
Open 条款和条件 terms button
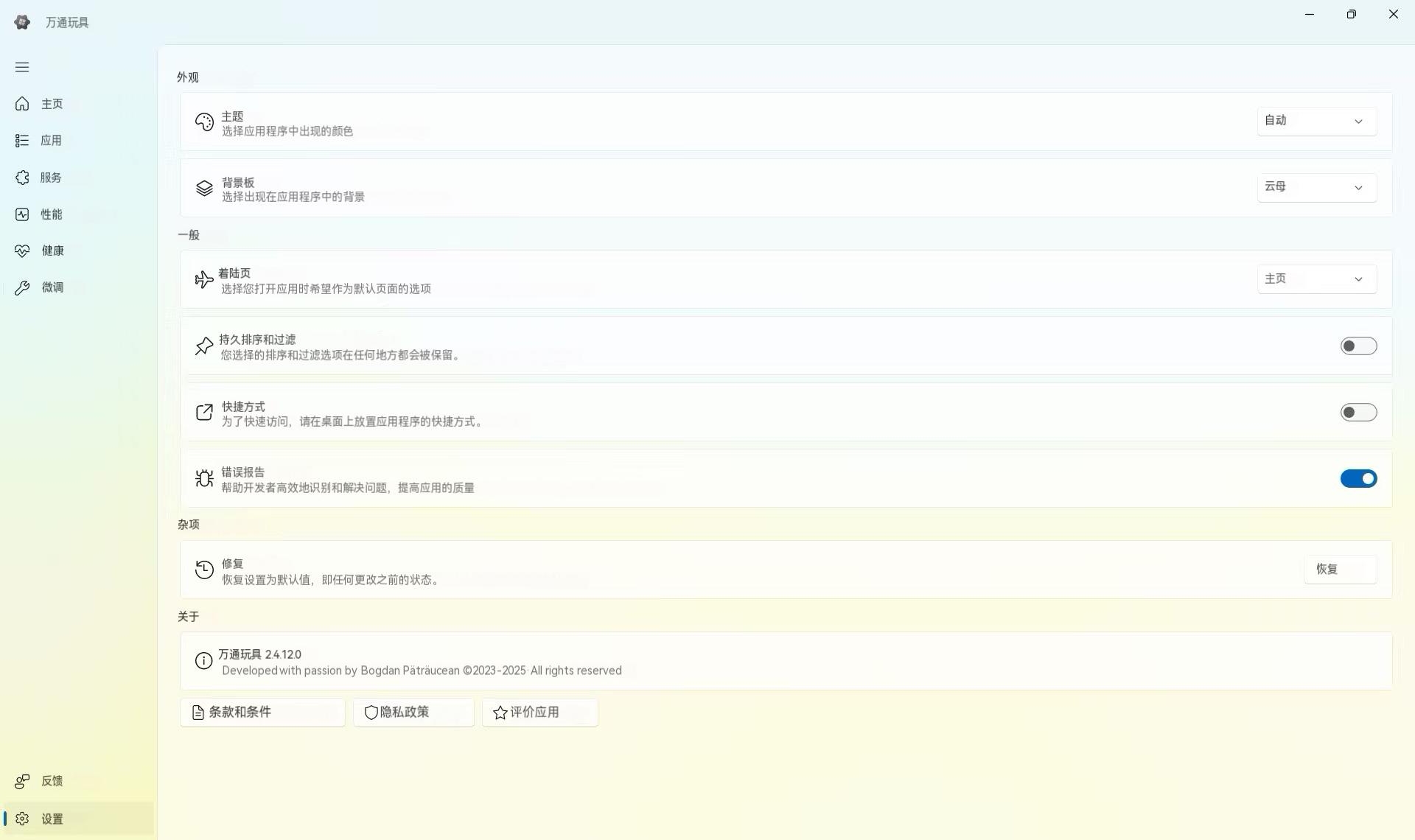[262, 713]
